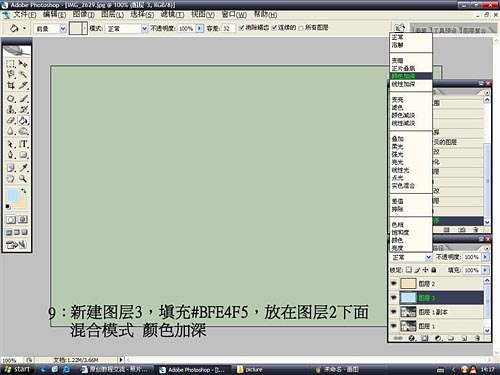
Task: Open the 文件(F) menu
Action: point(25,15)
